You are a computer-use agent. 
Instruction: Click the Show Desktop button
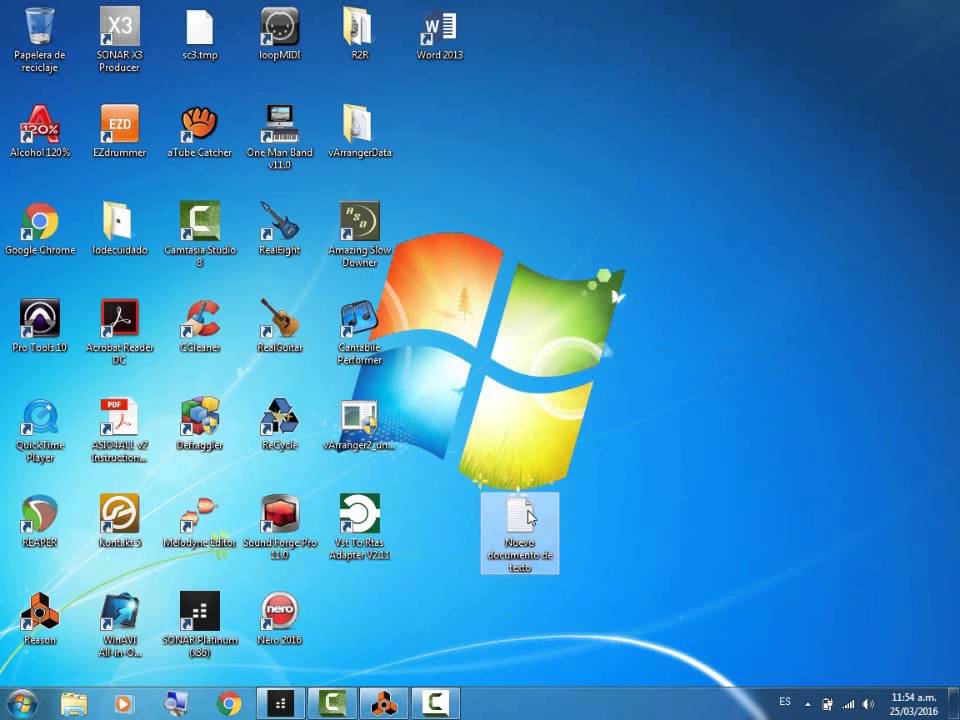953,703
